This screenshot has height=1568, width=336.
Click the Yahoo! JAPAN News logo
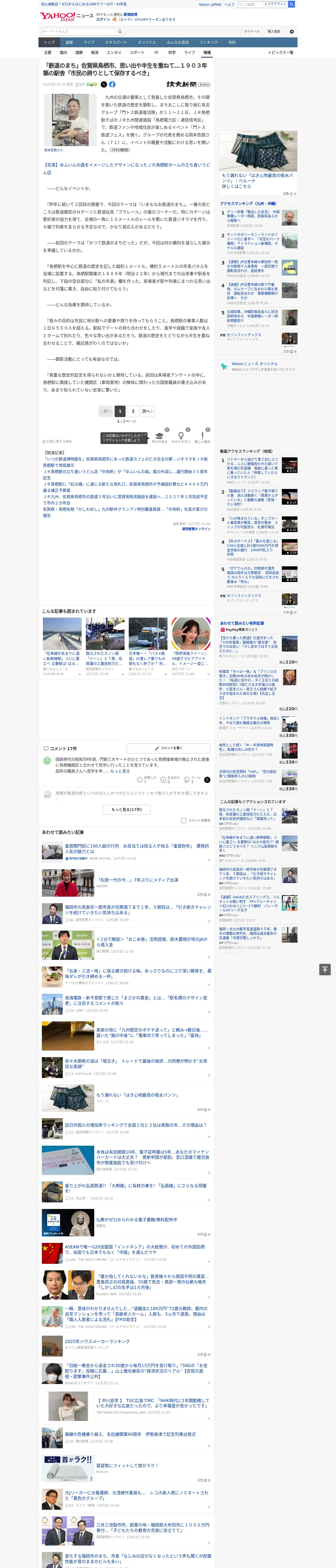tap(66, 16)
